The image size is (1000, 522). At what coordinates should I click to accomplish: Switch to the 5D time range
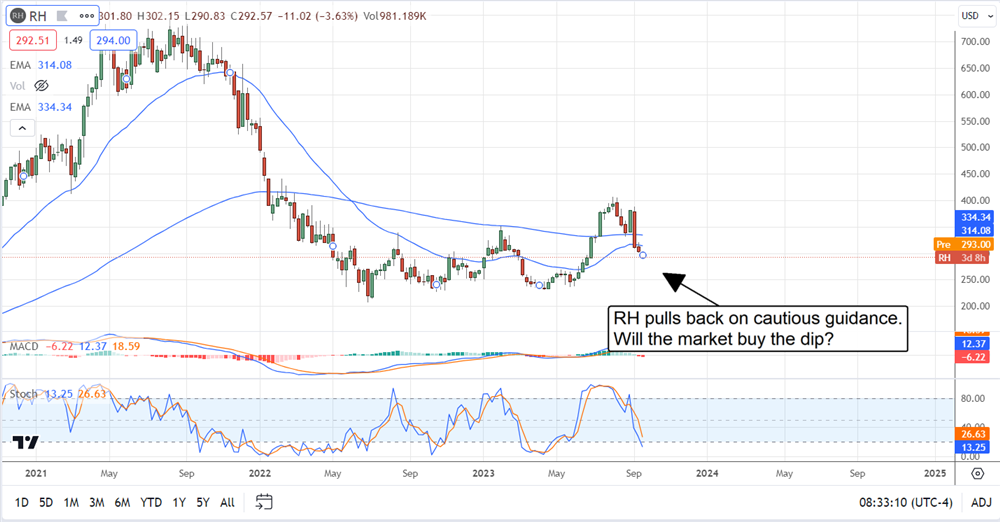46,503
